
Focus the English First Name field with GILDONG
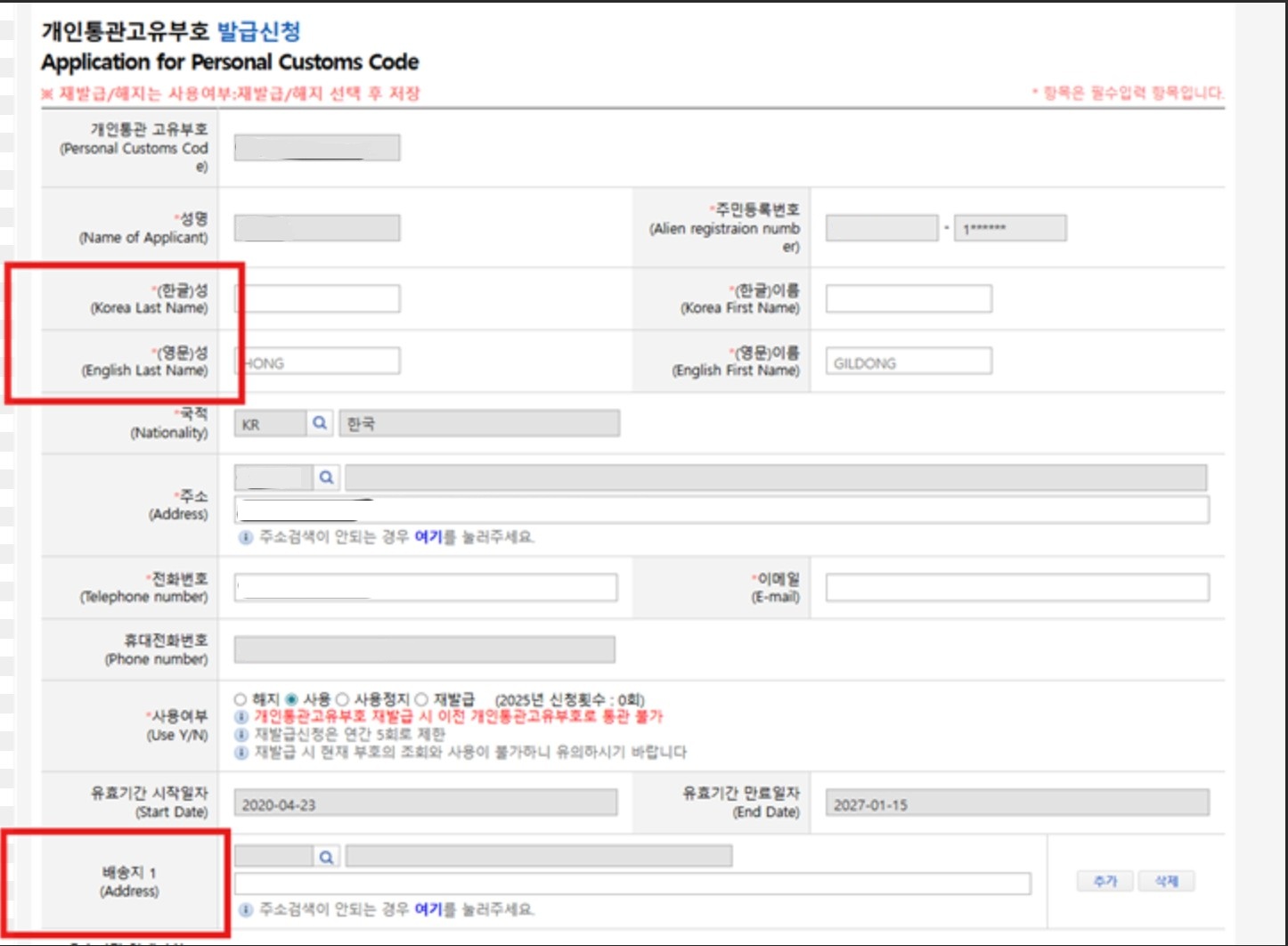(x=908, y=362)
